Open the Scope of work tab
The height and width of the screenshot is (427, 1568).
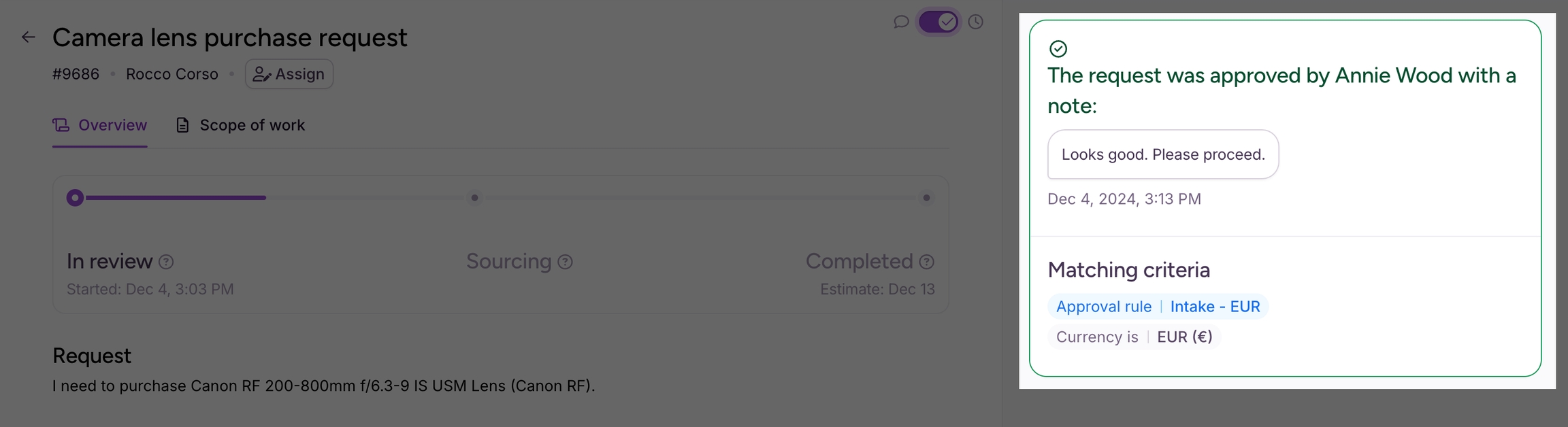252,125
